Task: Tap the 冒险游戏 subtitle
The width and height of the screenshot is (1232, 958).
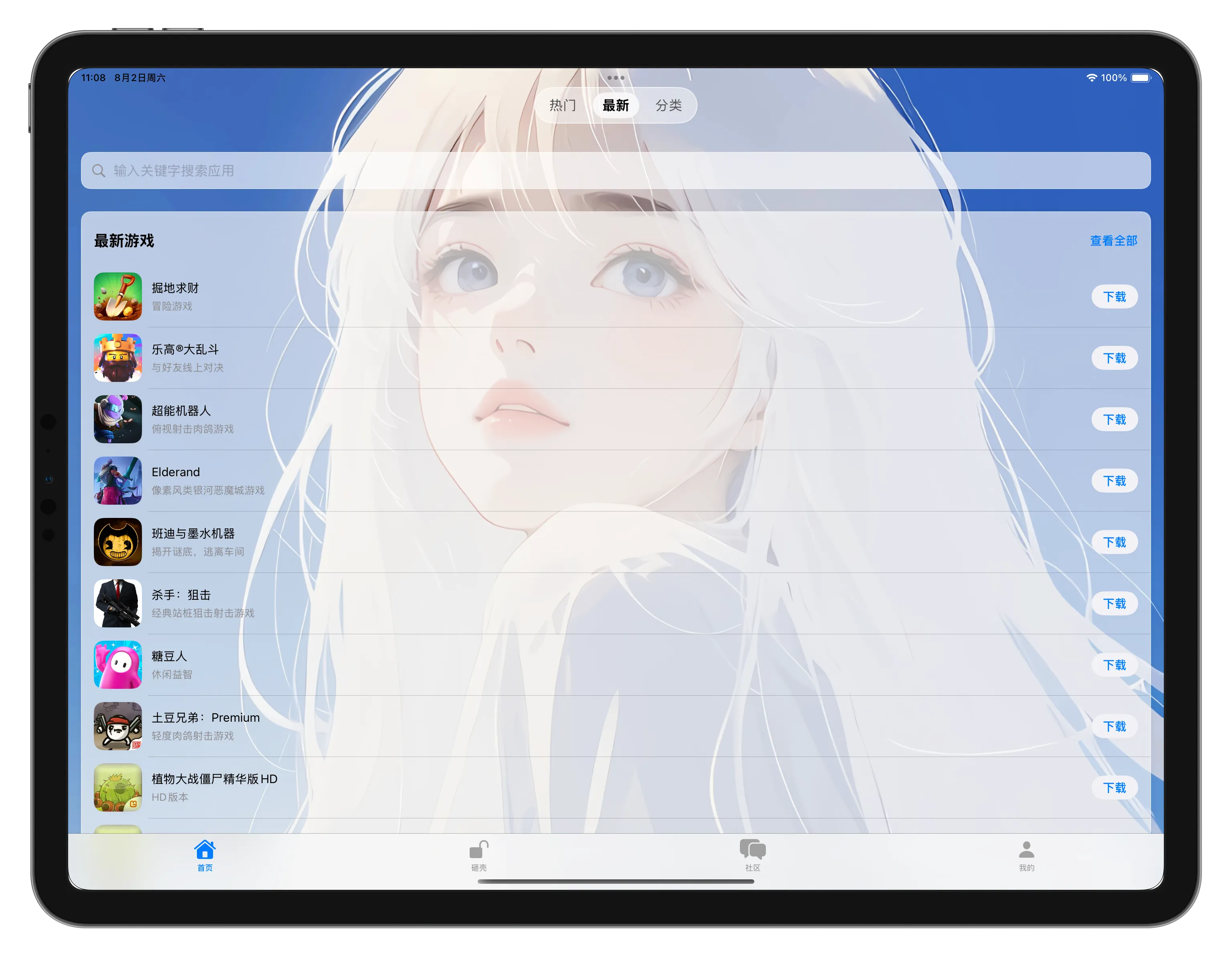Action: point(172,306)
